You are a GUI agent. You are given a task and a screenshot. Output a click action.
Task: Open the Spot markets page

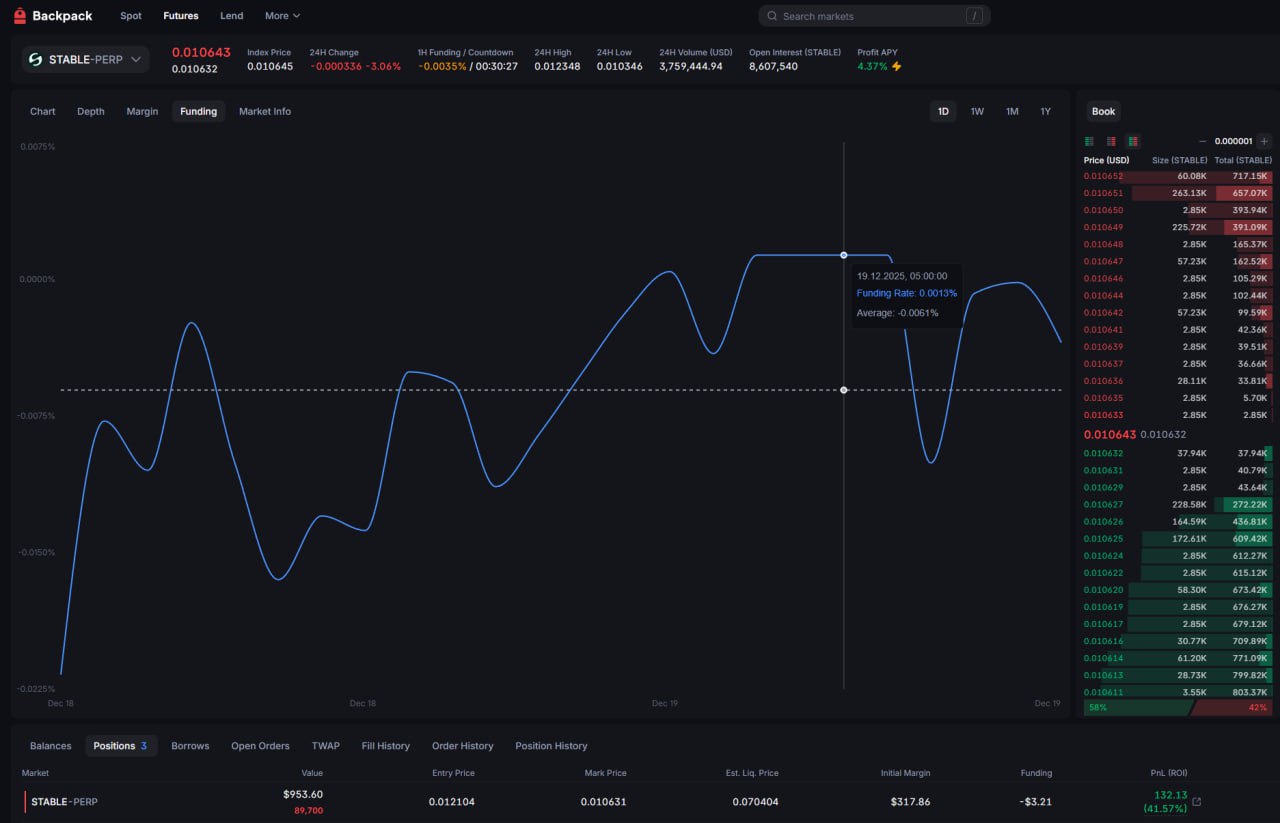[131, 16]
